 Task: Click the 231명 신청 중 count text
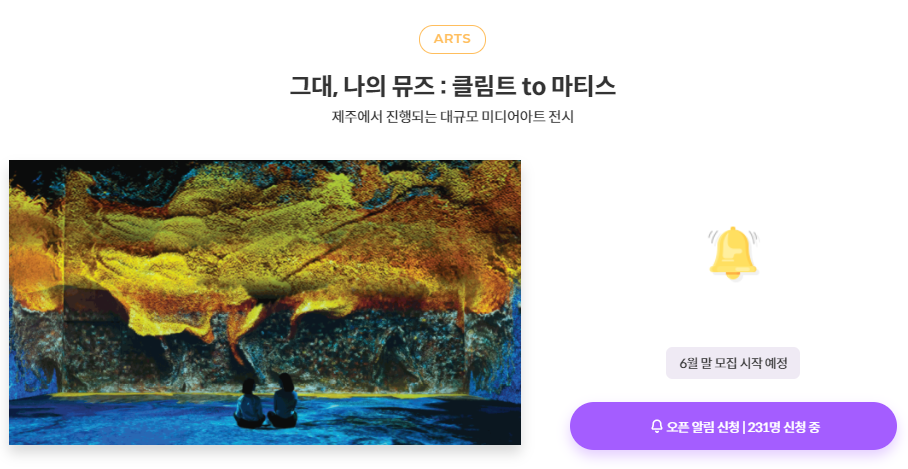783,427
